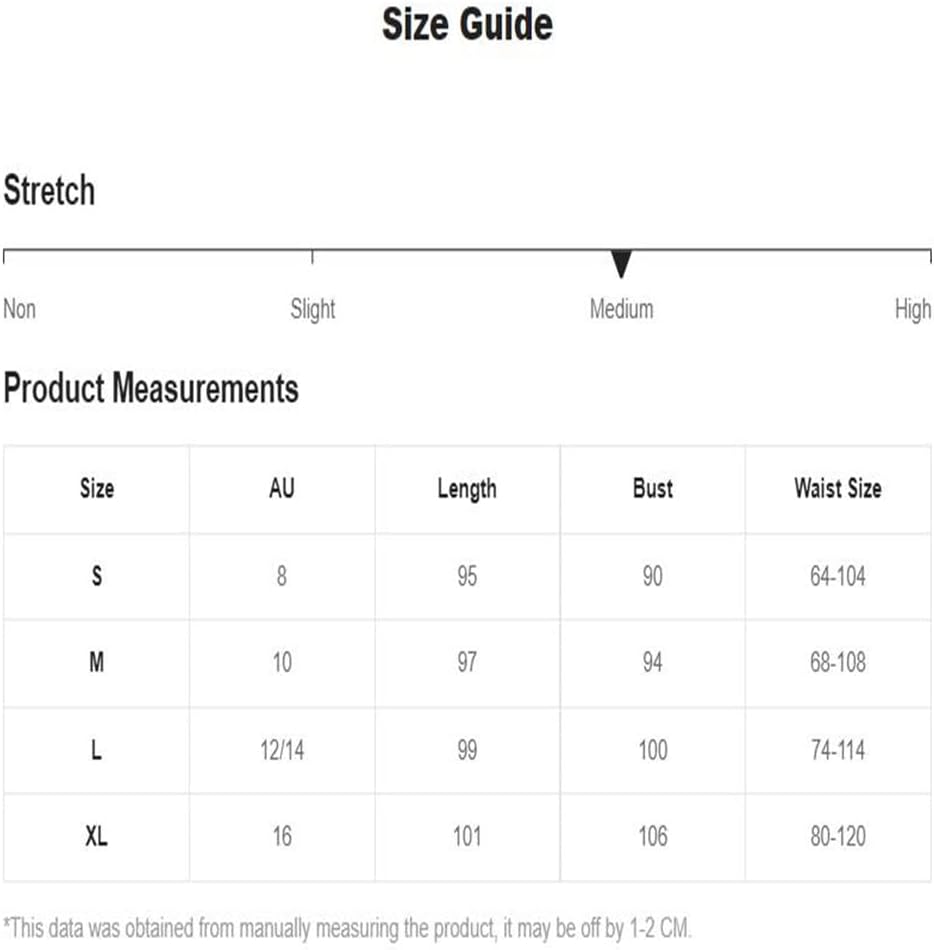Select the S size row label
934x950 pixels.
coord(97,576)
